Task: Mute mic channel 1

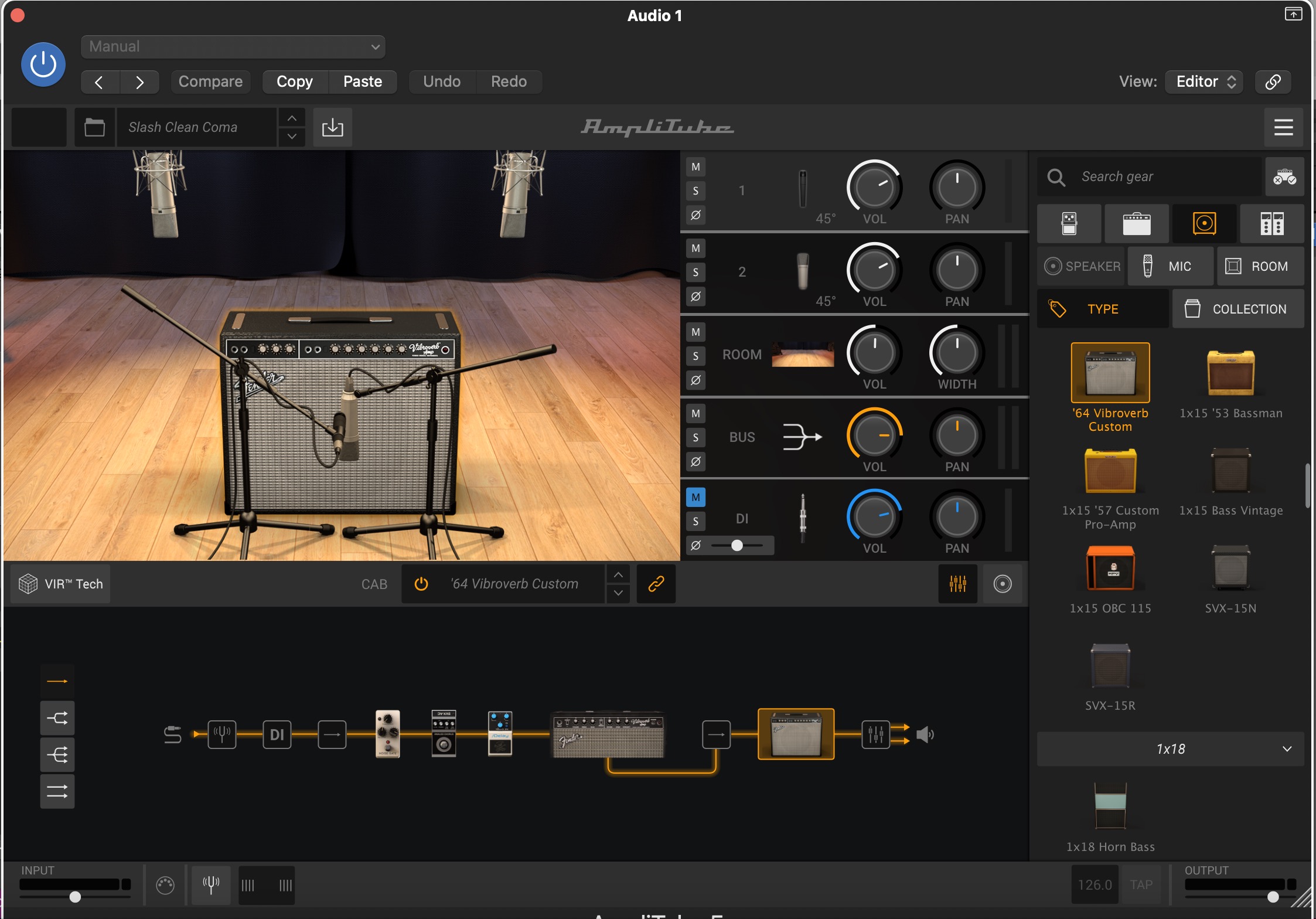Action: [x=695, y=167]
